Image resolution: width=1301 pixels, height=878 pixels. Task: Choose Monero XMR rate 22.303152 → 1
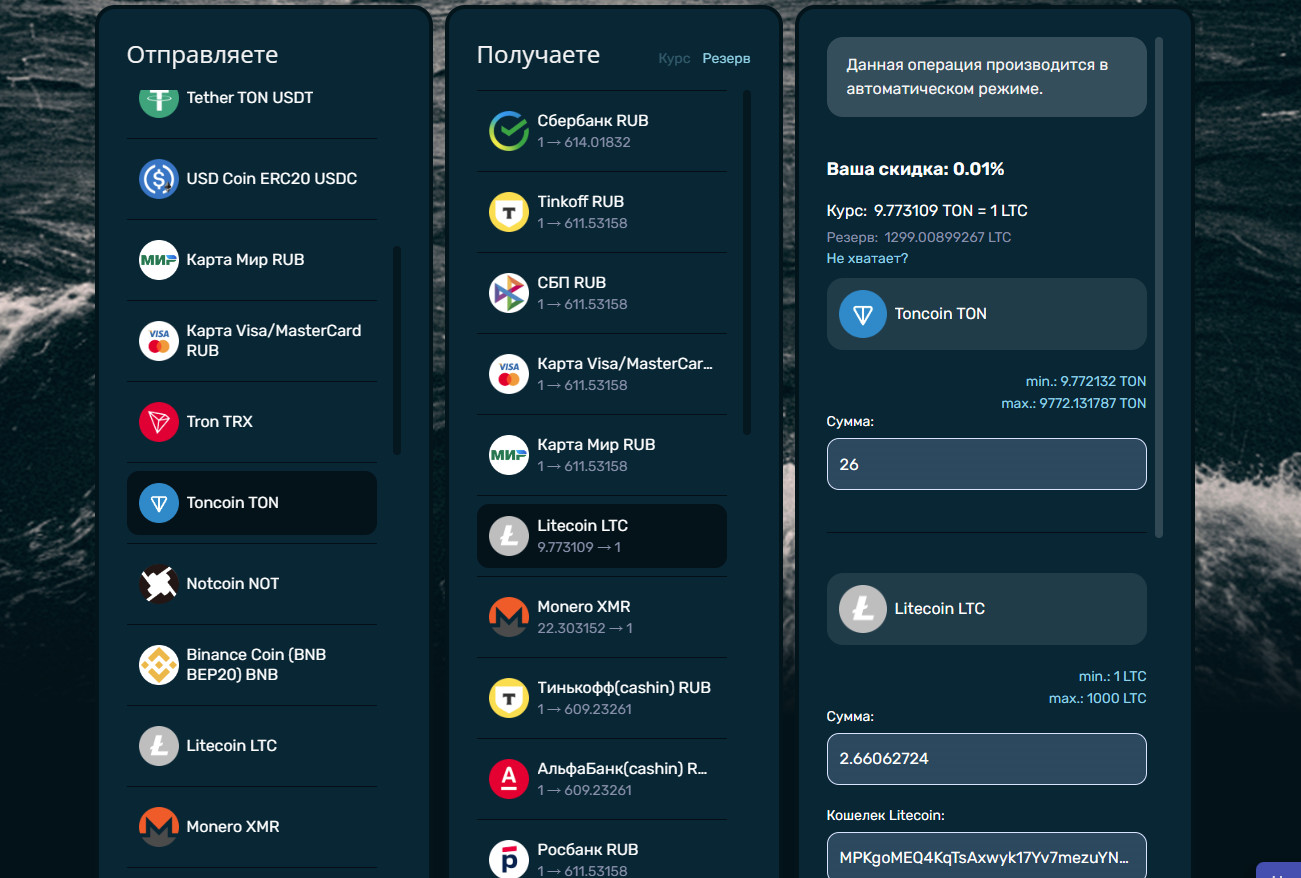point(585,629)
